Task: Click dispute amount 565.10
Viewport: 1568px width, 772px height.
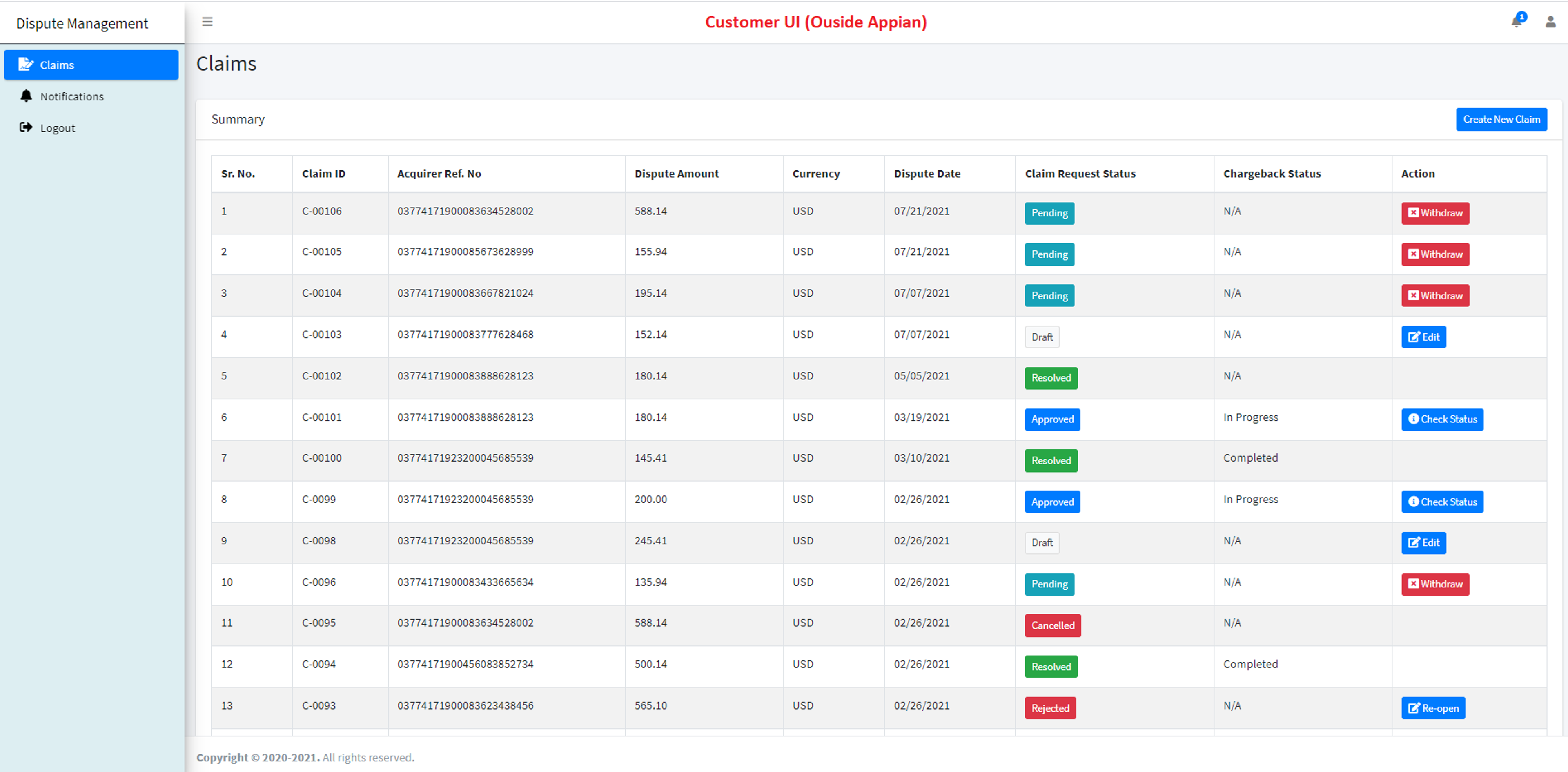Action: click(x=651, y=706)
